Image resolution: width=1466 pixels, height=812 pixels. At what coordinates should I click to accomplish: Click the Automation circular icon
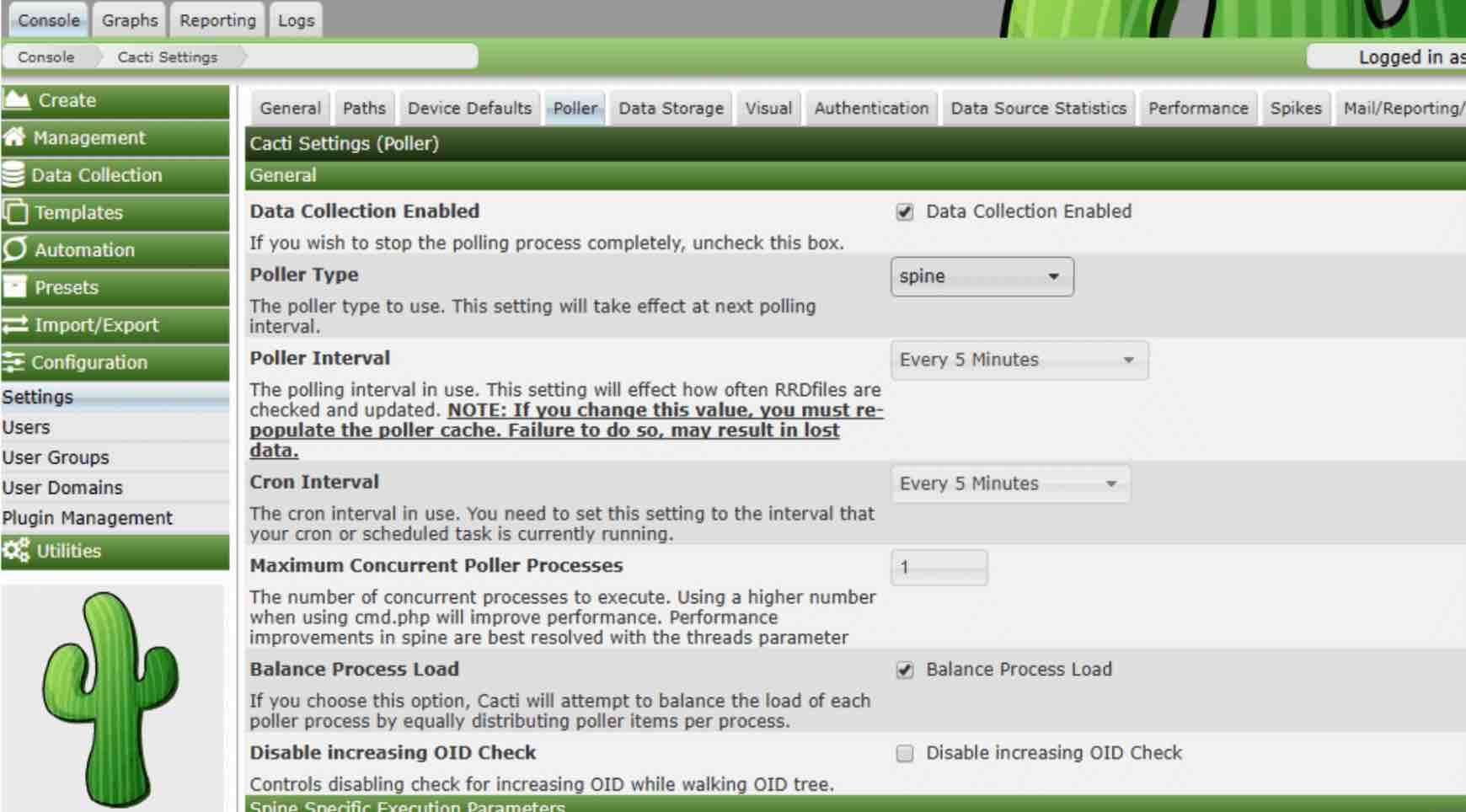click(x=15, y=249)
